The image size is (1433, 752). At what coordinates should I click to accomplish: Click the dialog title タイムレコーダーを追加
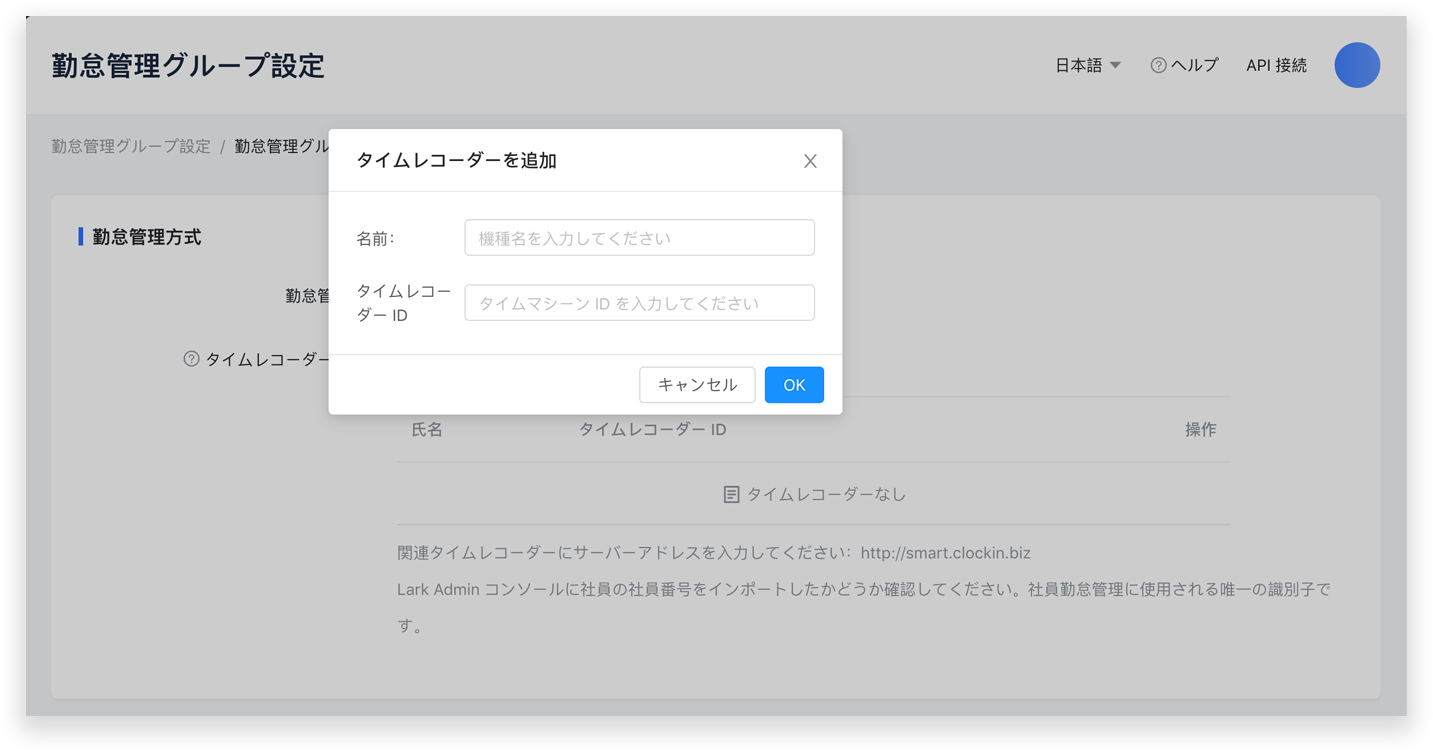[x=456, y=160]
